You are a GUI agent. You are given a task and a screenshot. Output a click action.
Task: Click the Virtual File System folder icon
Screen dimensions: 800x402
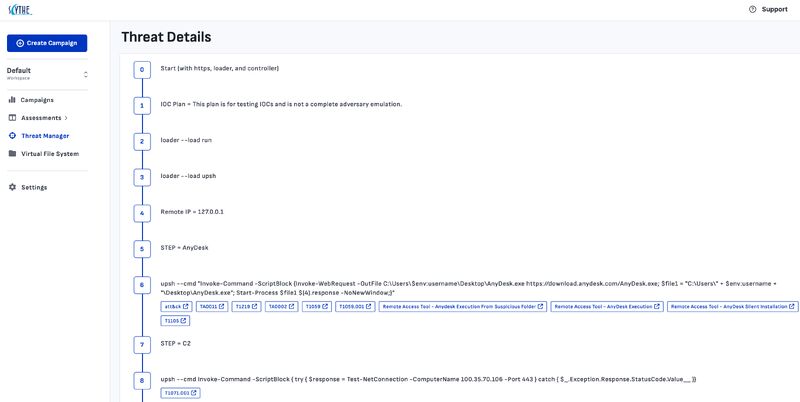[12, 154]
